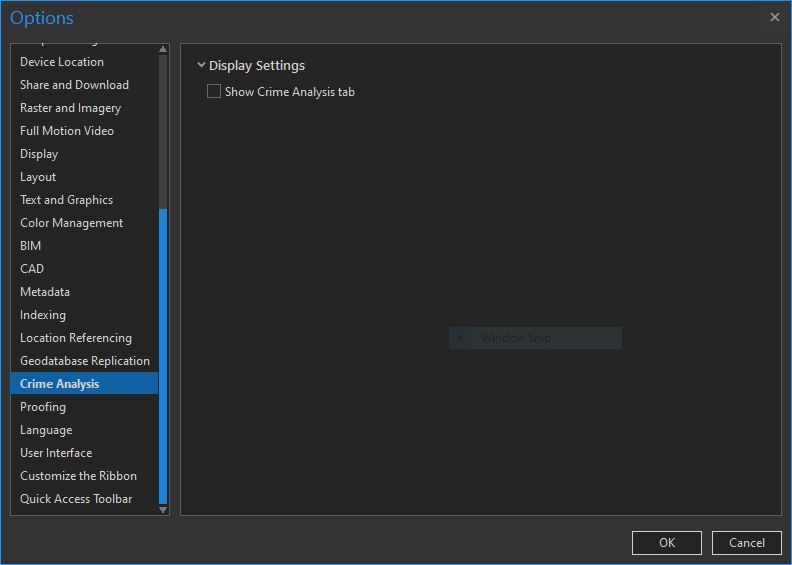Open Geodatabase Replication options
Screen dimensions: 792x565
pyautogui.click(x=84, y=361)
